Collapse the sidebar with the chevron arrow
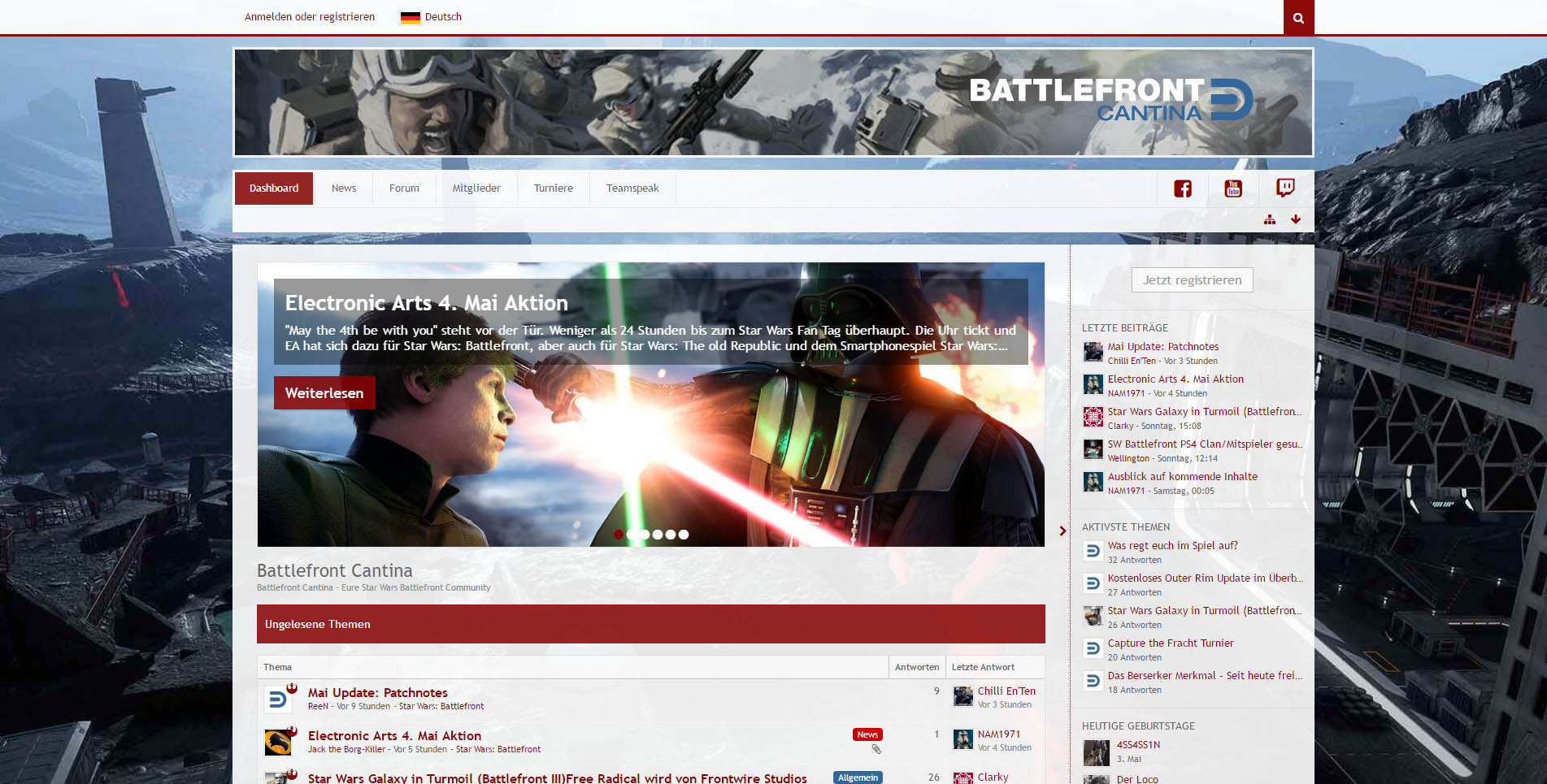 click(x=1062, y=531)
